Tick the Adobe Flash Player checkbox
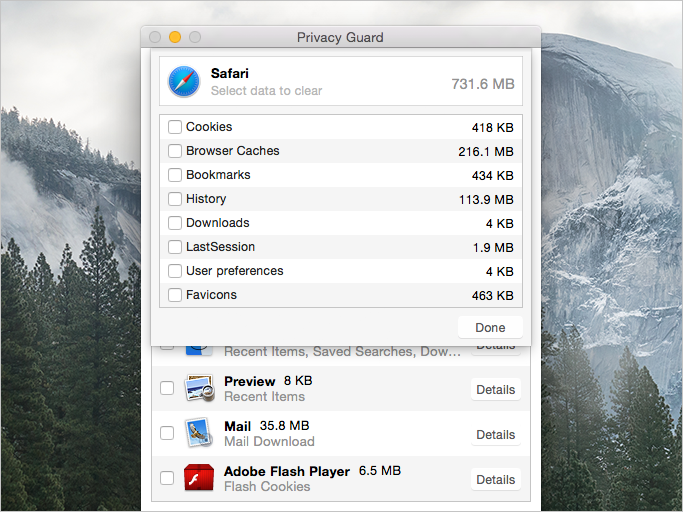 (167, 478)
